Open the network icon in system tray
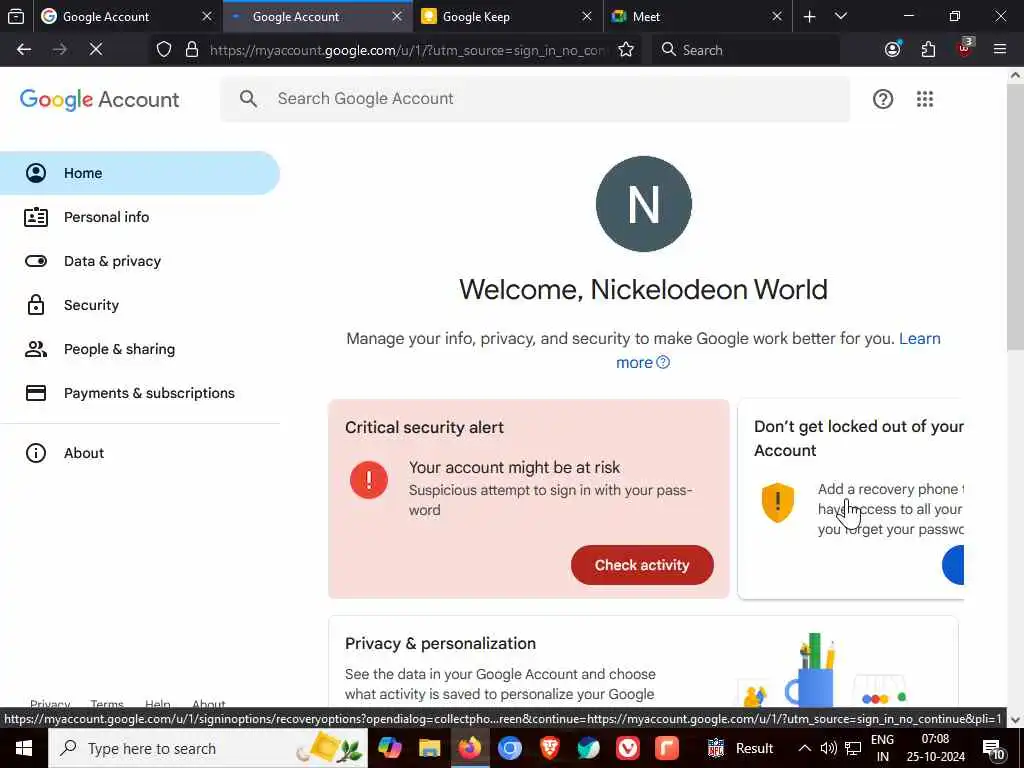The image size is (1024, 768). pos(853,748)
